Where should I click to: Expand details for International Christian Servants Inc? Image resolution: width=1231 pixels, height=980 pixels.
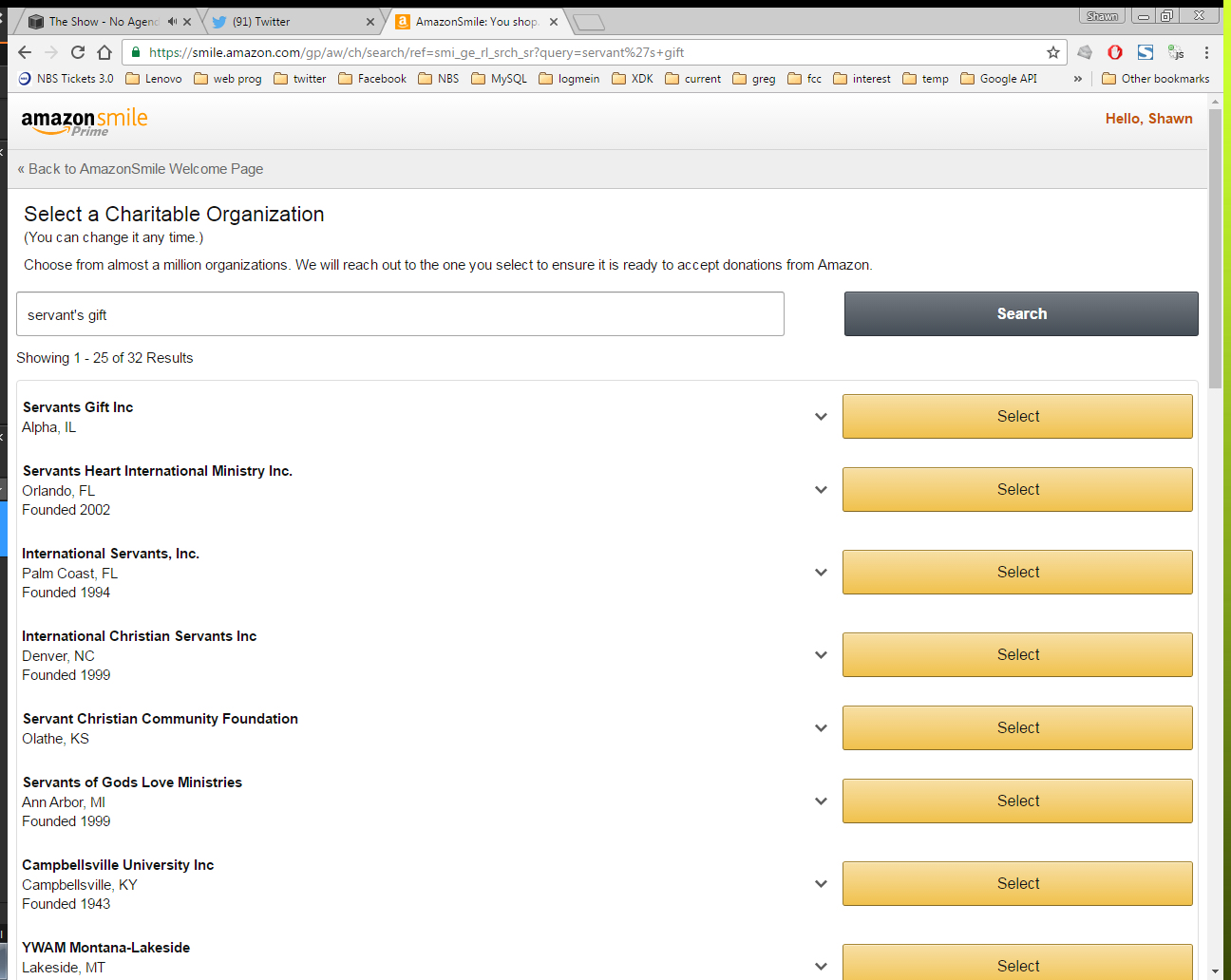pyautogui.click(x=821, y=655)
